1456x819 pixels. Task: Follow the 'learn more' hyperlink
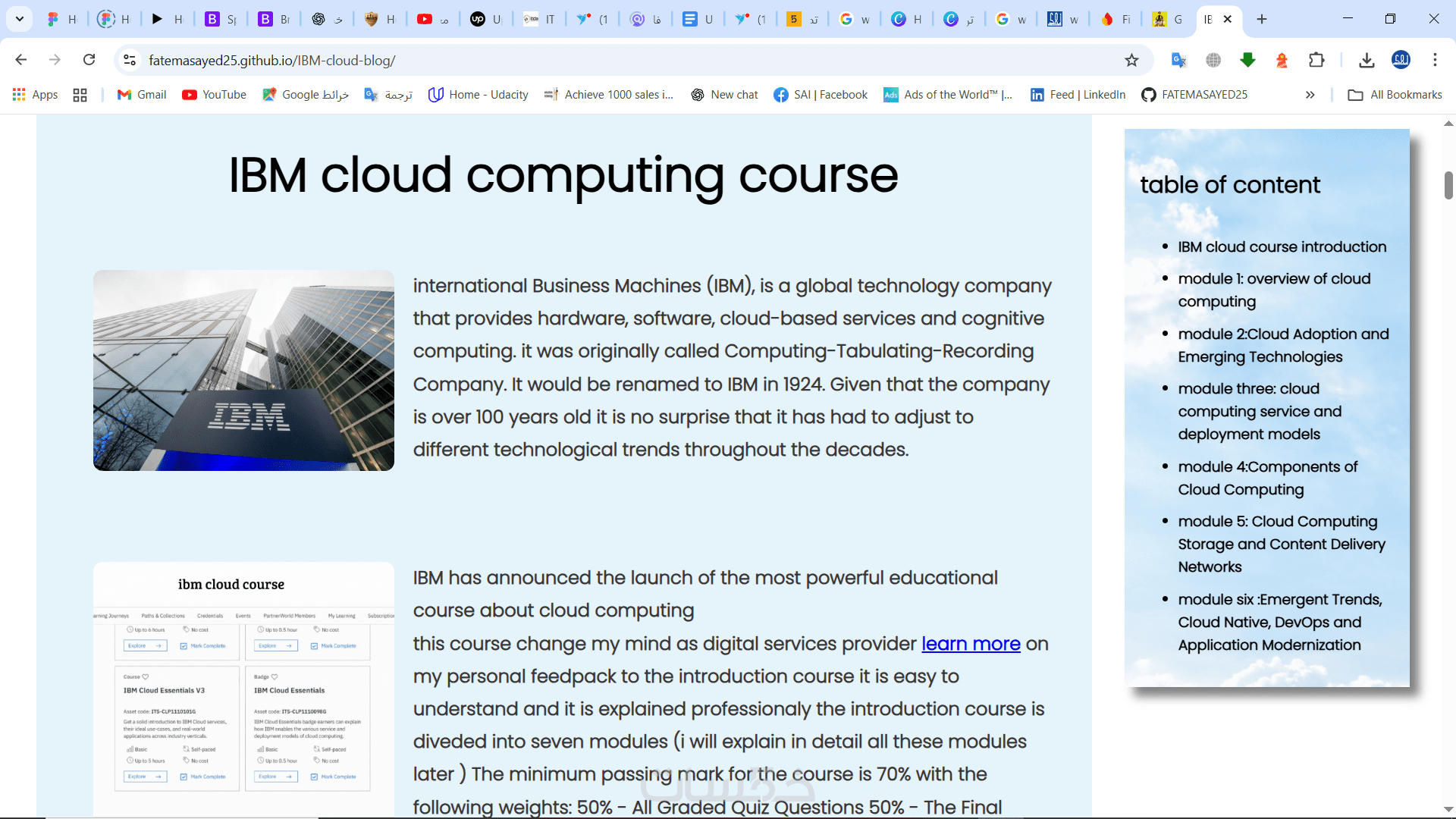(971, 644)
